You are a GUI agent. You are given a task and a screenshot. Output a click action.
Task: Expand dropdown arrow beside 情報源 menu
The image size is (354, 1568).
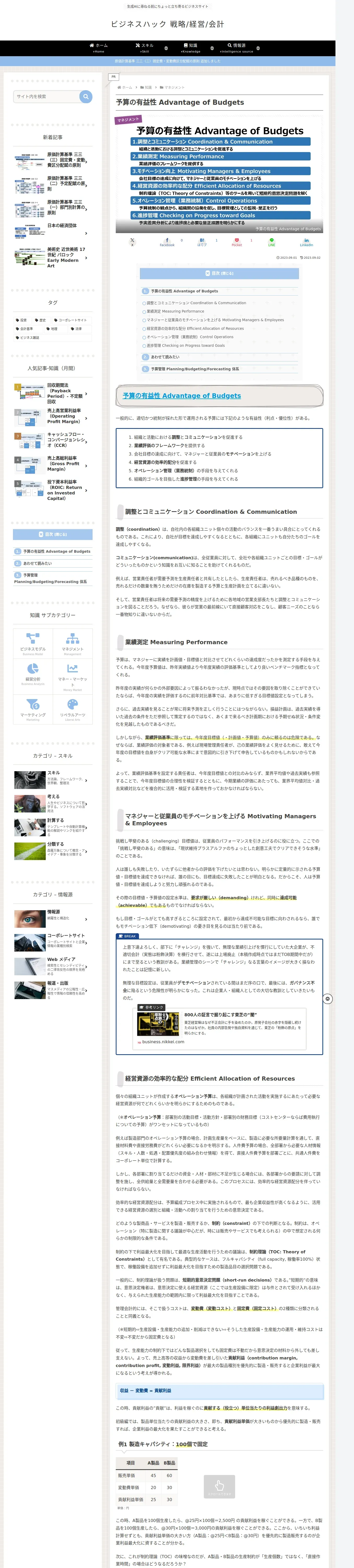coord(258,48)
